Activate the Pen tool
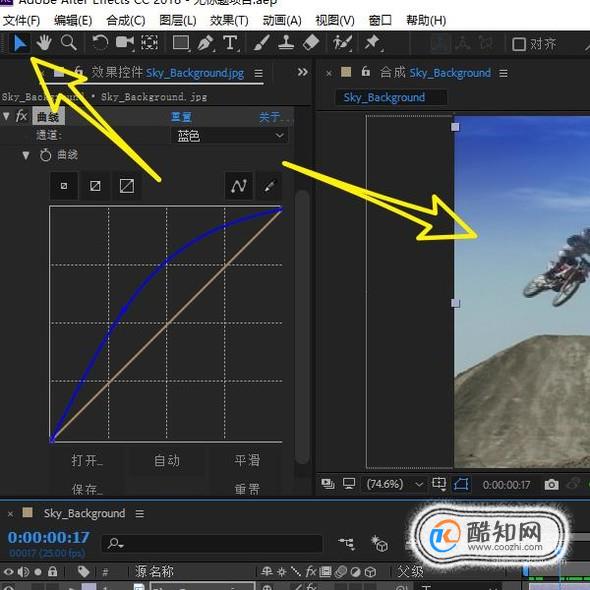590x590 pixels. click(x=205, y=43)
